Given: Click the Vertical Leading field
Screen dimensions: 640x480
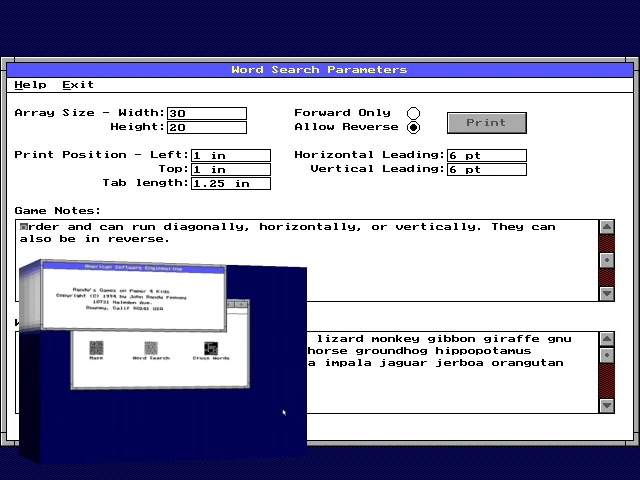Looking at the screenshot, I should (x=487, y=169).
